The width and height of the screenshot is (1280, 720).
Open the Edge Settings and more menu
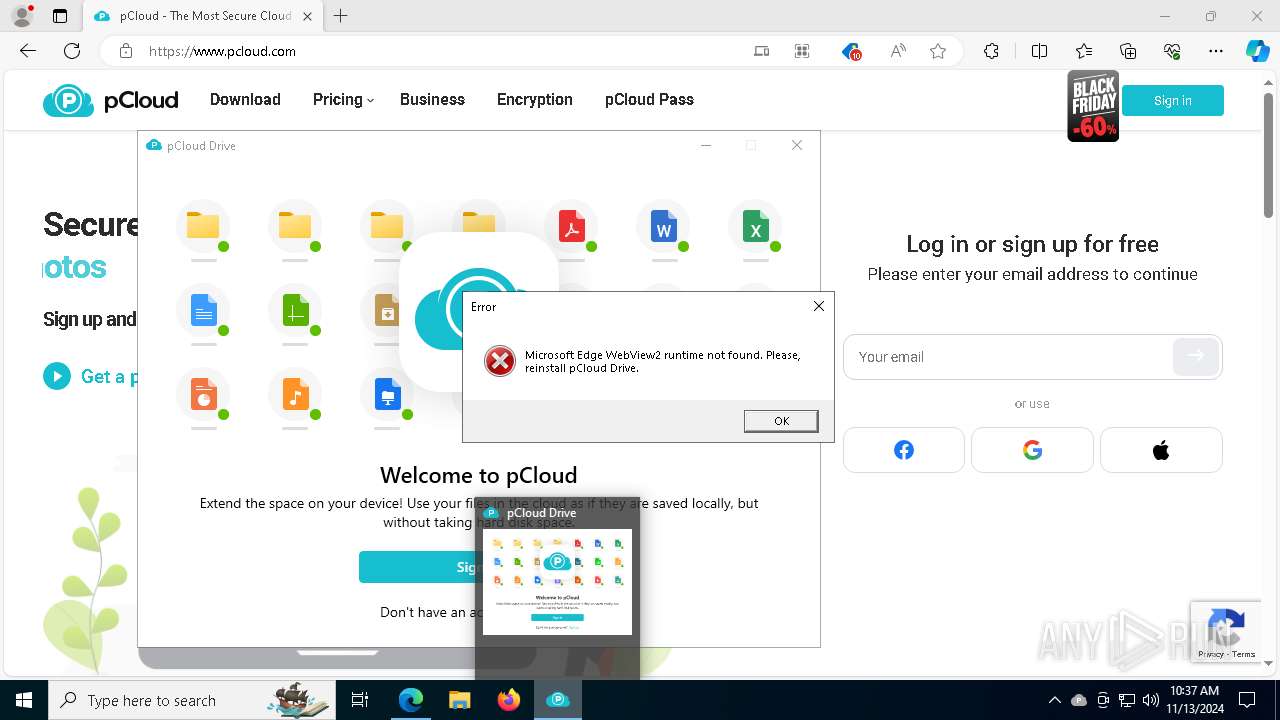point(1216,51)
